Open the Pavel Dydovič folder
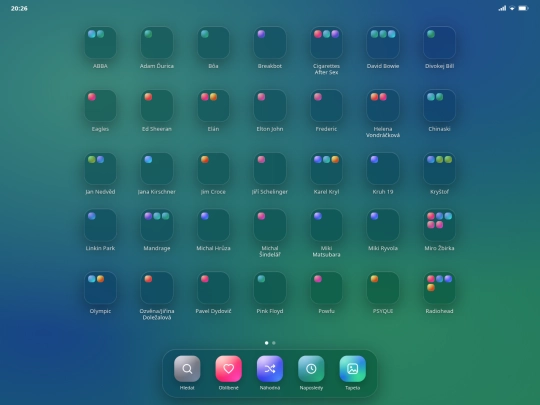 tap(213, 288)
